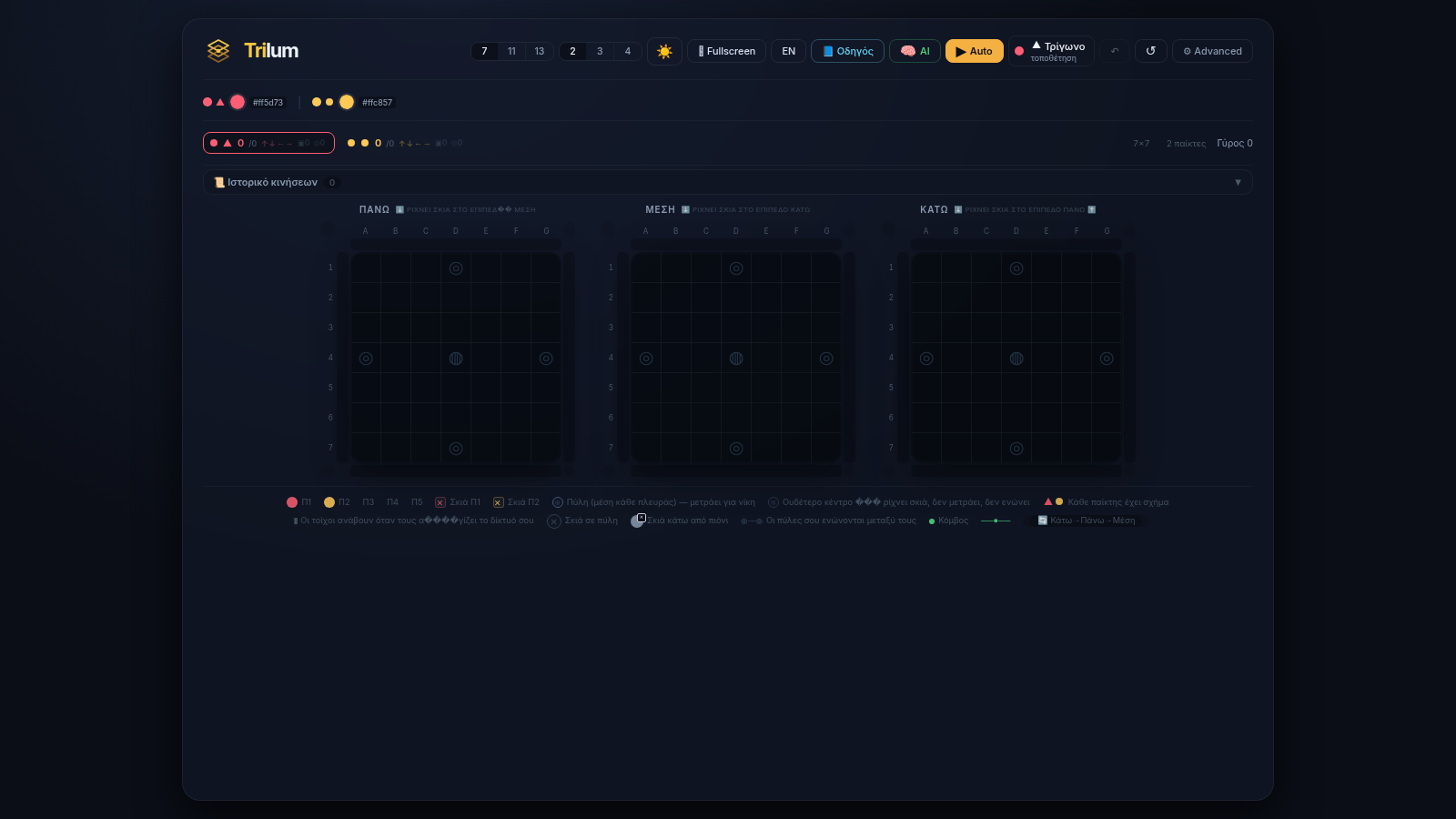1456x819 pixels.
Task: Place piece on cell G7 of ΚΑΤΩ board
Action: pyautogui.click(x=1107, y=449)
